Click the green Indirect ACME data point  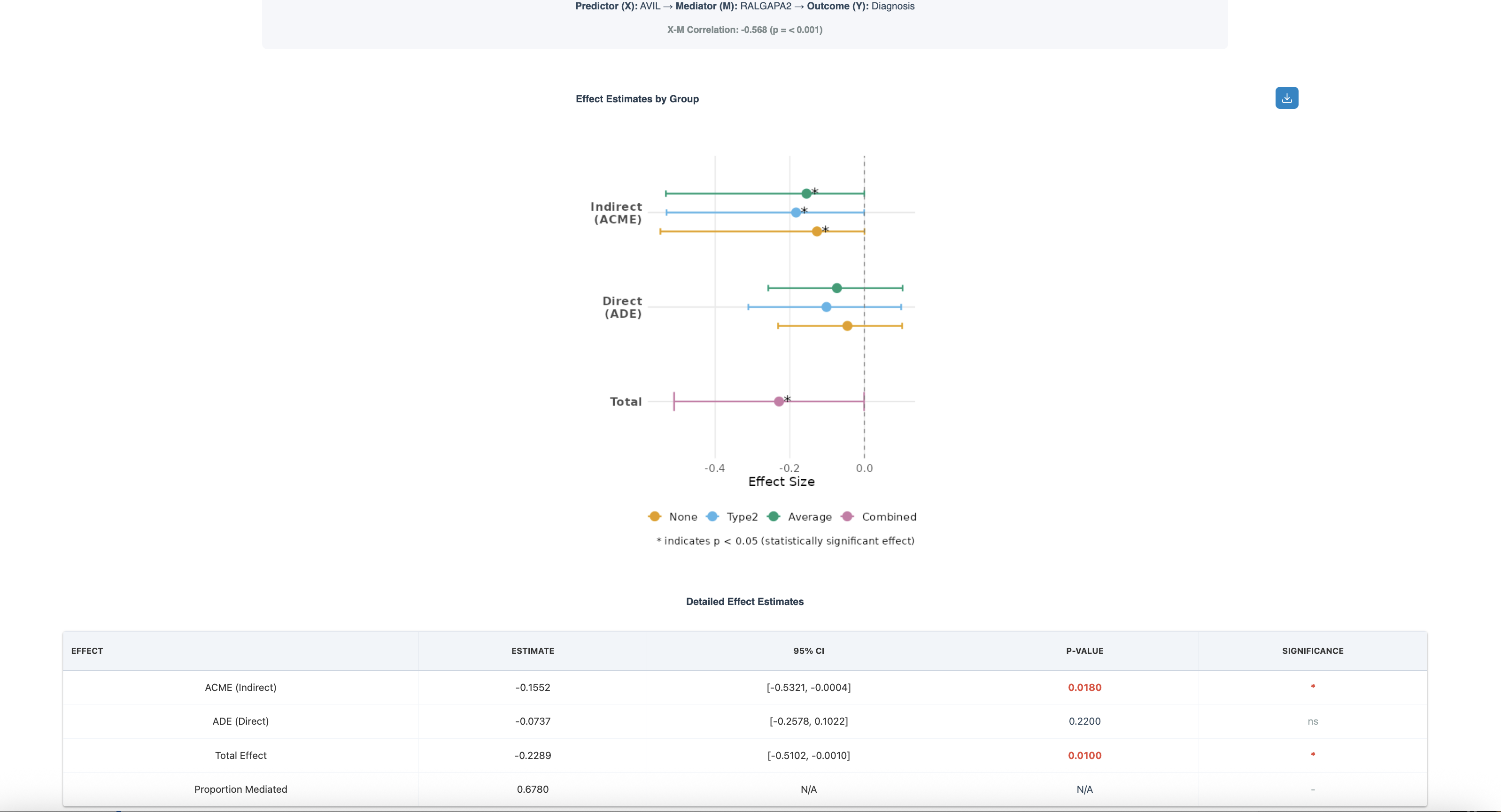point(806,193)
